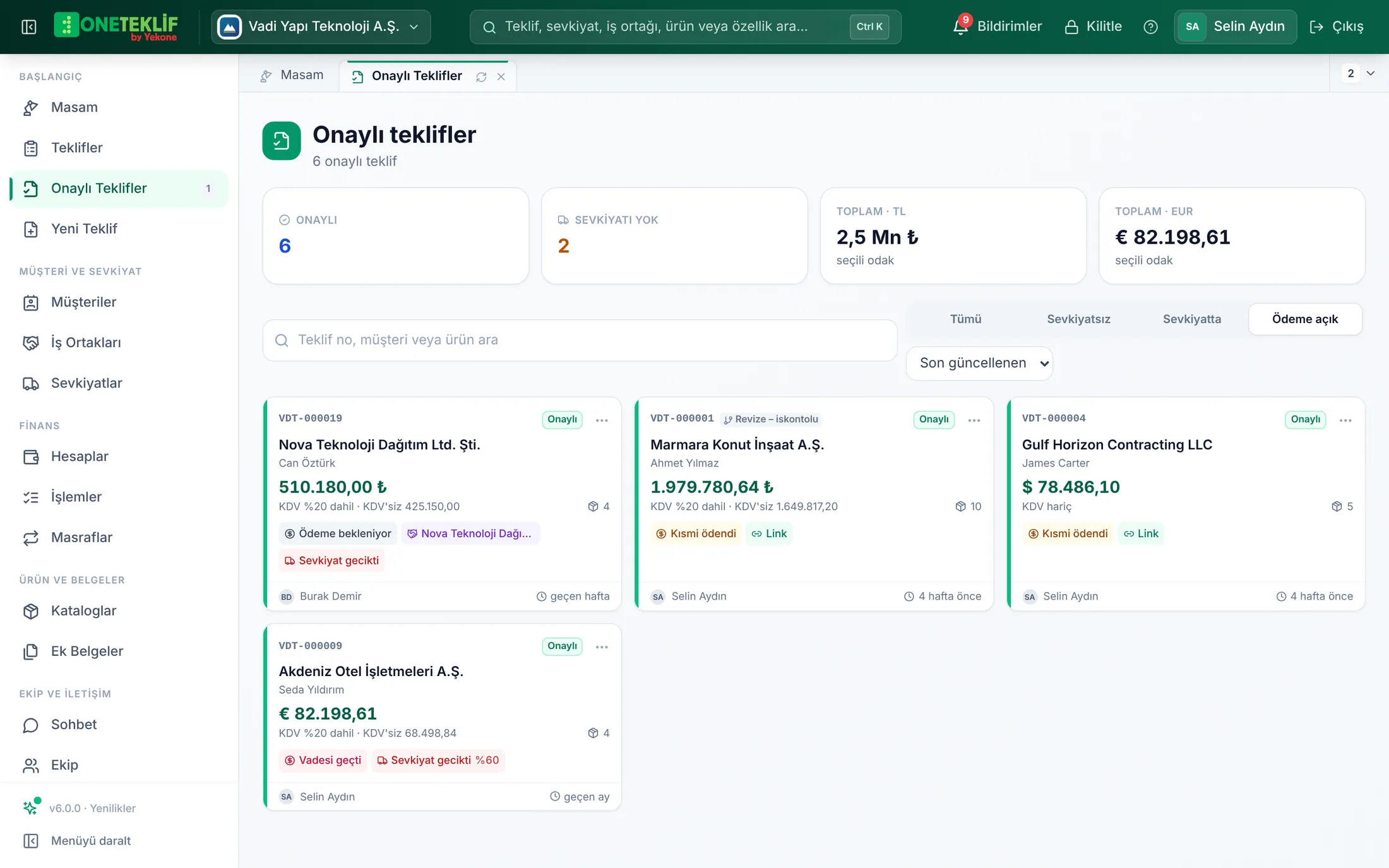The height and width of the screenshot is (868, 1389).
Task: Open Teklifler in the sidebar
Action: 119,148
